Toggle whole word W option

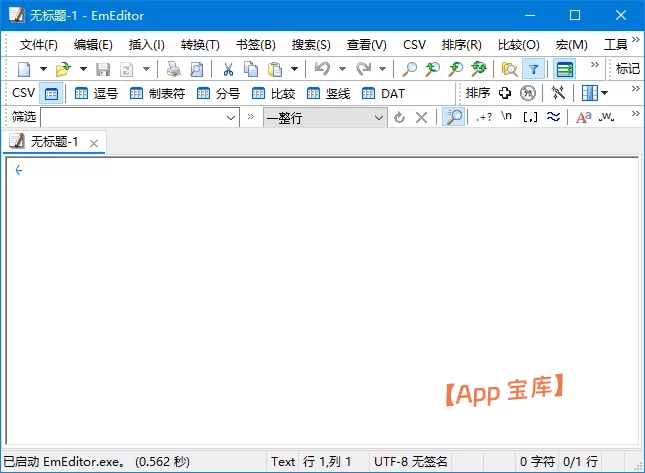(607, 118)
